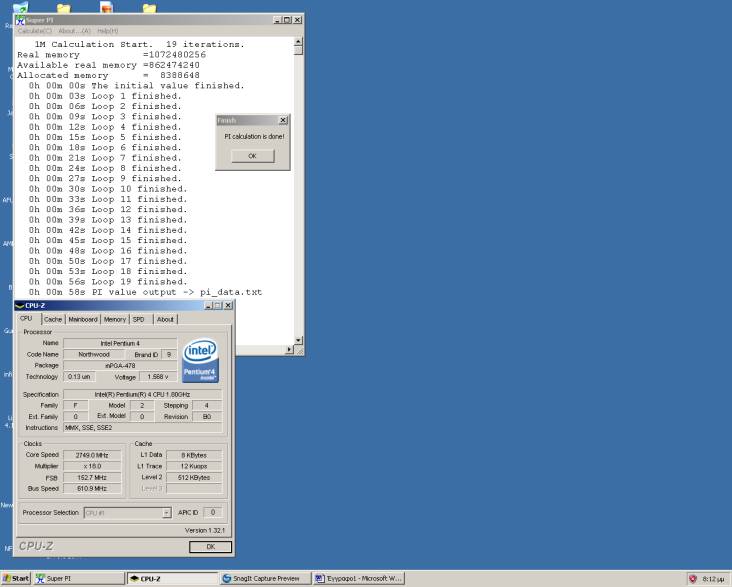Open the Calculate menu in Super PI
This screenshot has width=732, height=587.
tap(35, 31)
